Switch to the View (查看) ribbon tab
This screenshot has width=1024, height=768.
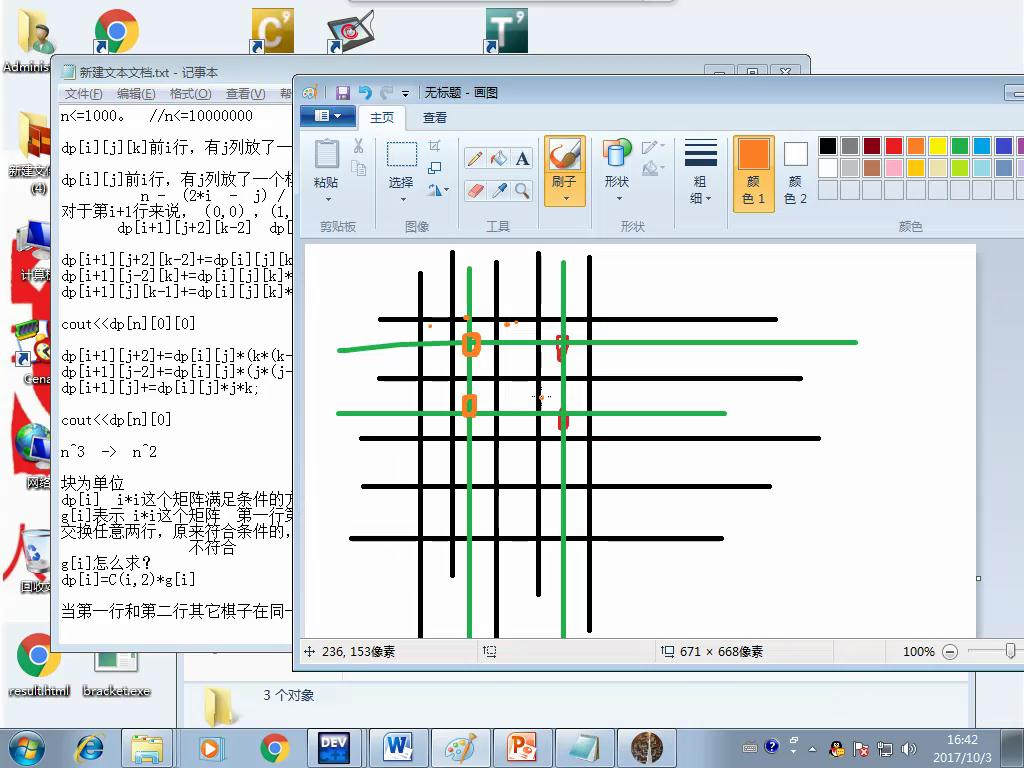(x=435, y=118)
